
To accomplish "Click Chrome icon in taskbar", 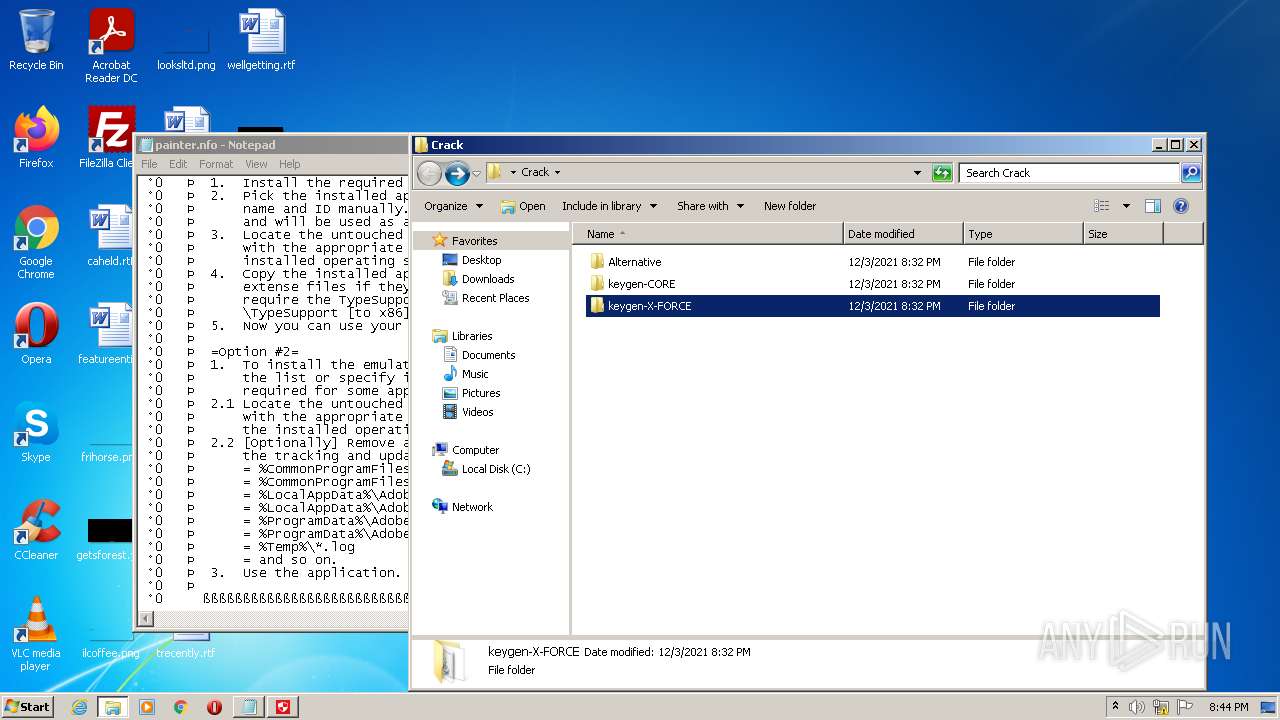I will click(181, 707).
